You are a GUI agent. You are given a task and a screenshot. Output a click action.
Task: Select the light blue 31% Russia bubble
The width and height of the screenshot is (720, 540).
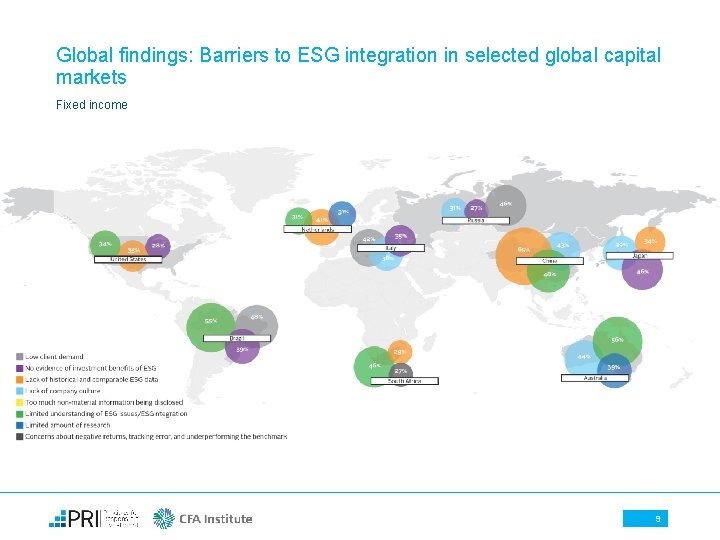pos(455,210)
